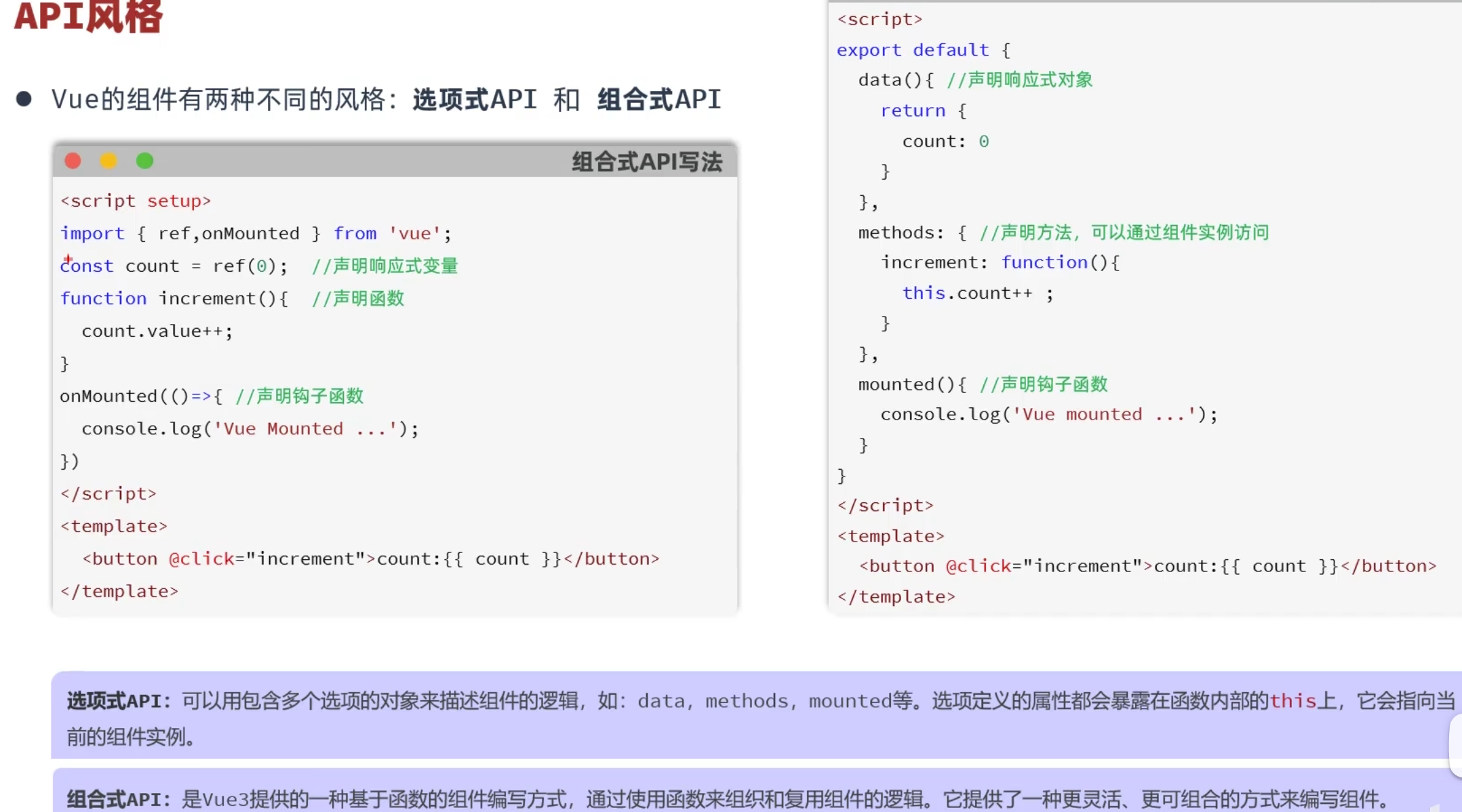Click the code window title "组合式API写法"

647,162
